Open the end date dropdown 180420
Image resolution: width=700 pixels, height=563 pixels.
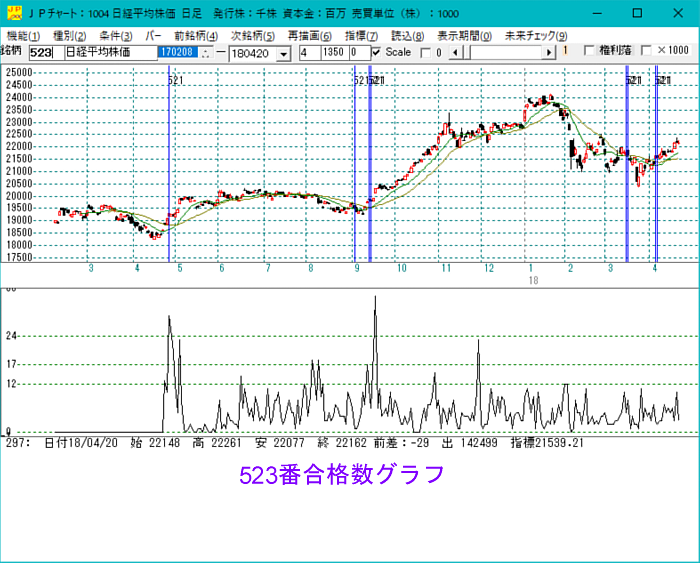click(x=283, y=54)
